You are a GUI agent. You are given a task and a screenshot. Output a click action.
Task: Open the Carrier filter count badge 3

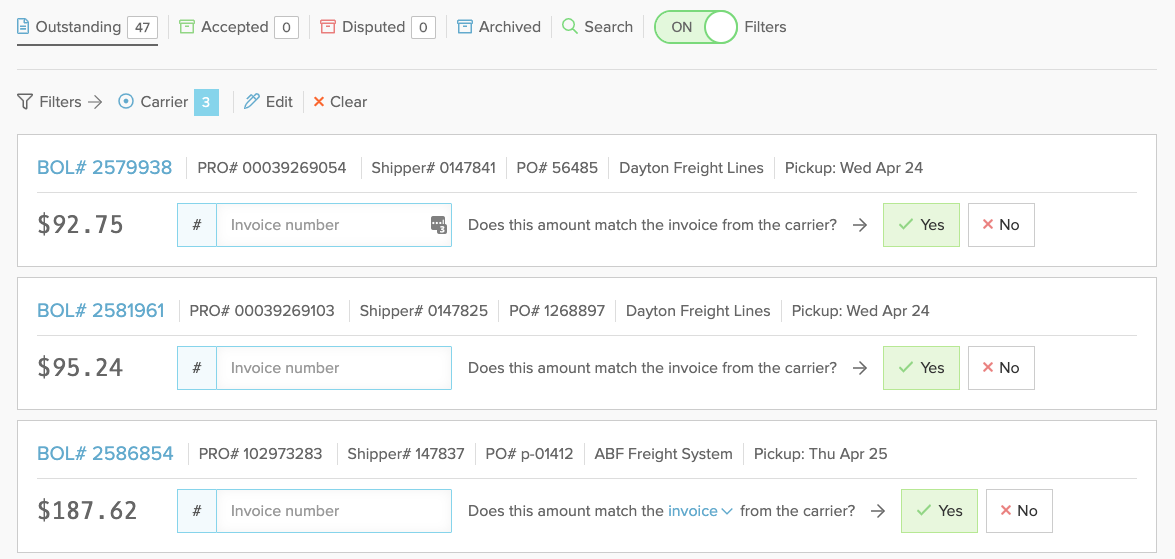206,102
